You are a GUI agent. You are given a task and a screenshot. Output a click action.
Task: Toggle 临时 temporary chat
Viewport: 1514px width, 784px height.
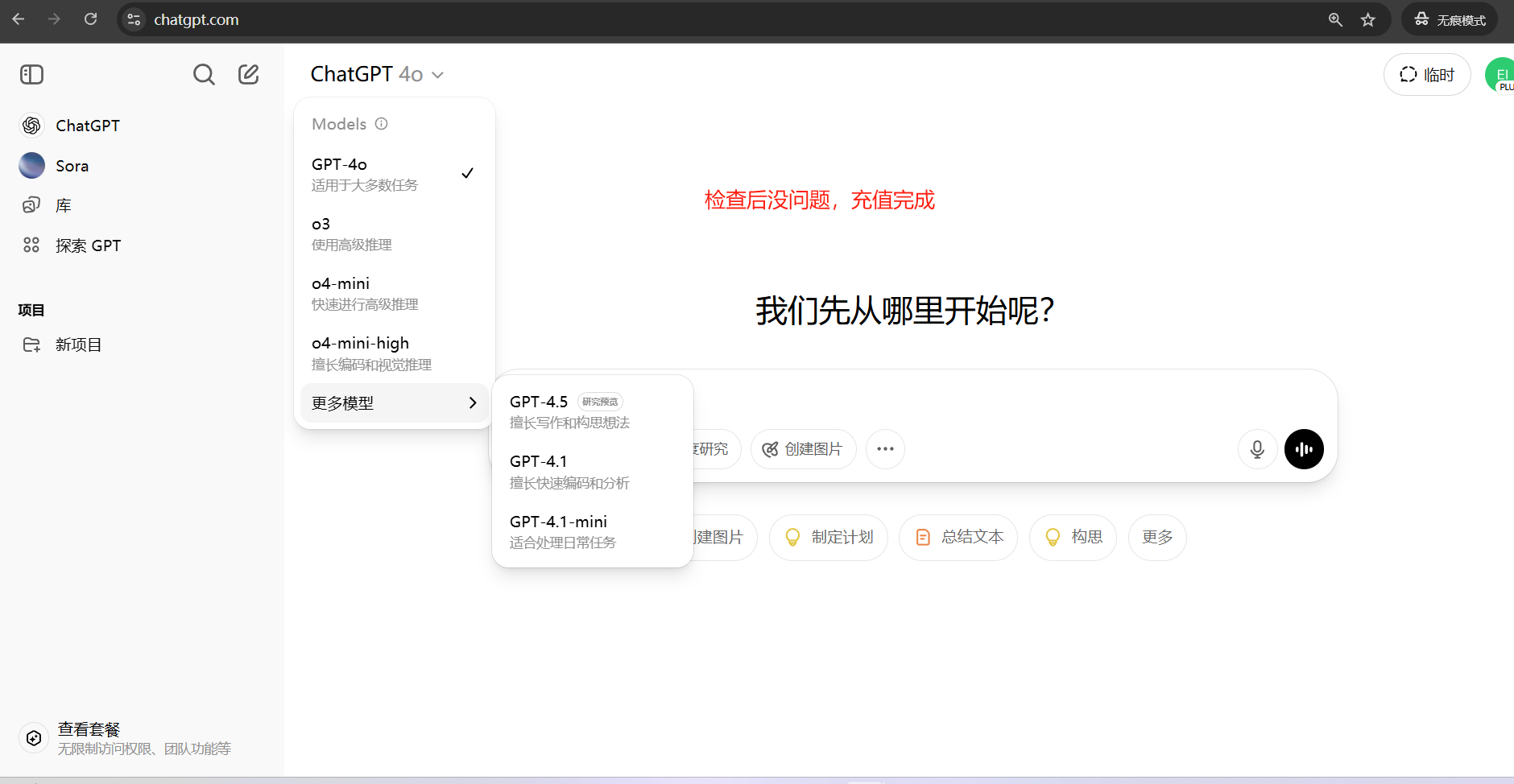click(1427, 75)
